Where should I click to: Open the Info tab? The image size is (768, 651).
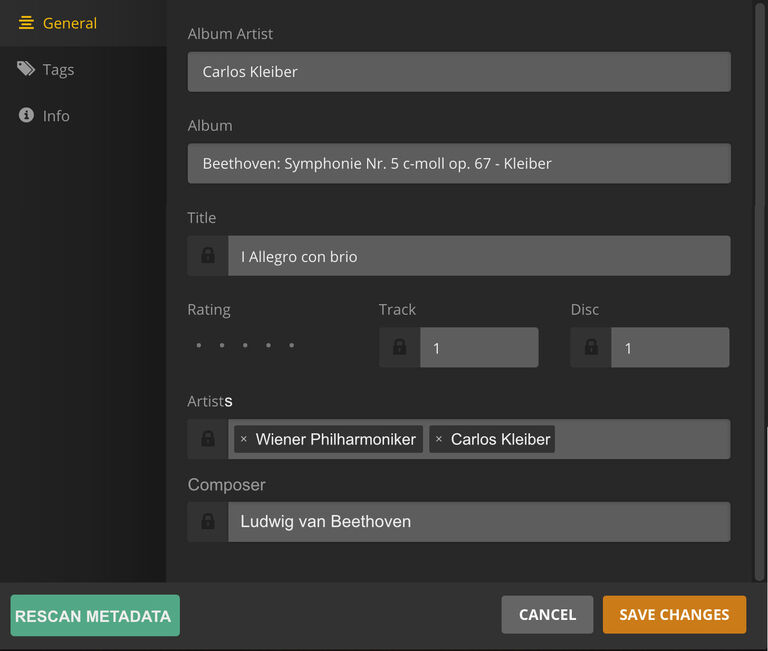point(83,116)
